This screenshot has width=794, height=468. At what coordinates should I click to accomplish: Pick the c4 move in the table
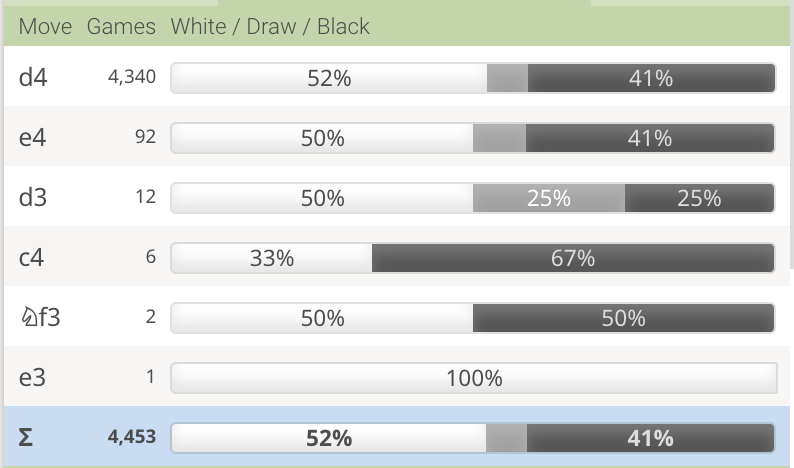point(32,257)
